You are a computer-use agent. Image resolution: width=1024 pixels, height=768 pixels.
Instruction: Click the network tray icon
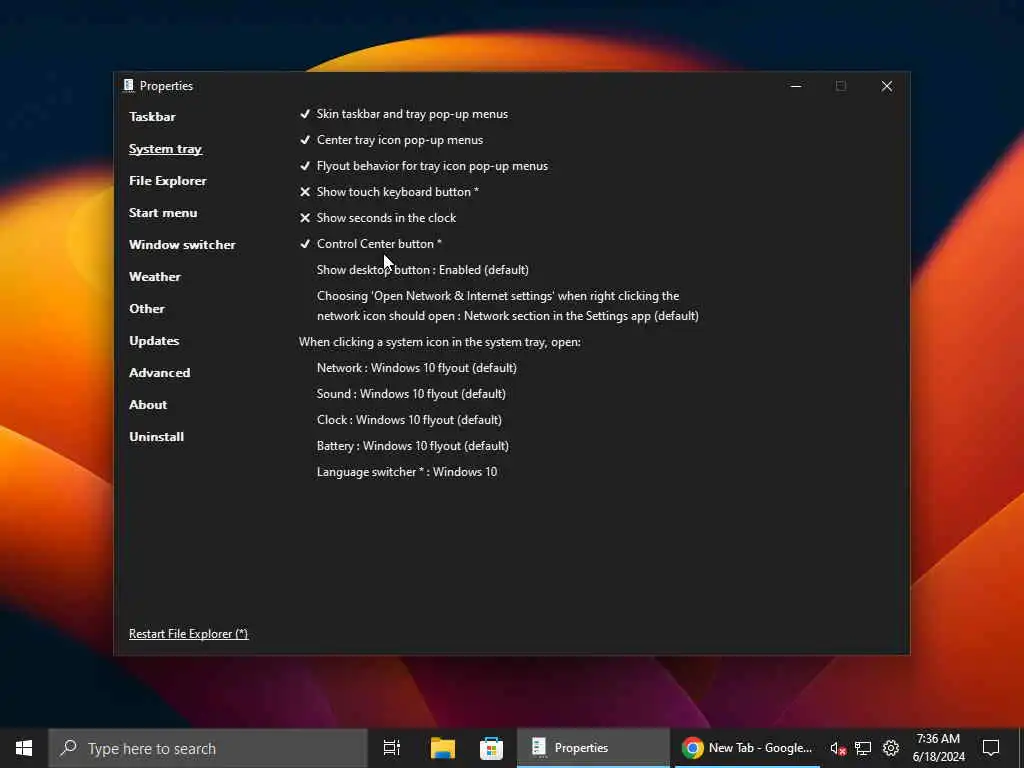pyautogui.click(x=863, y=748)
